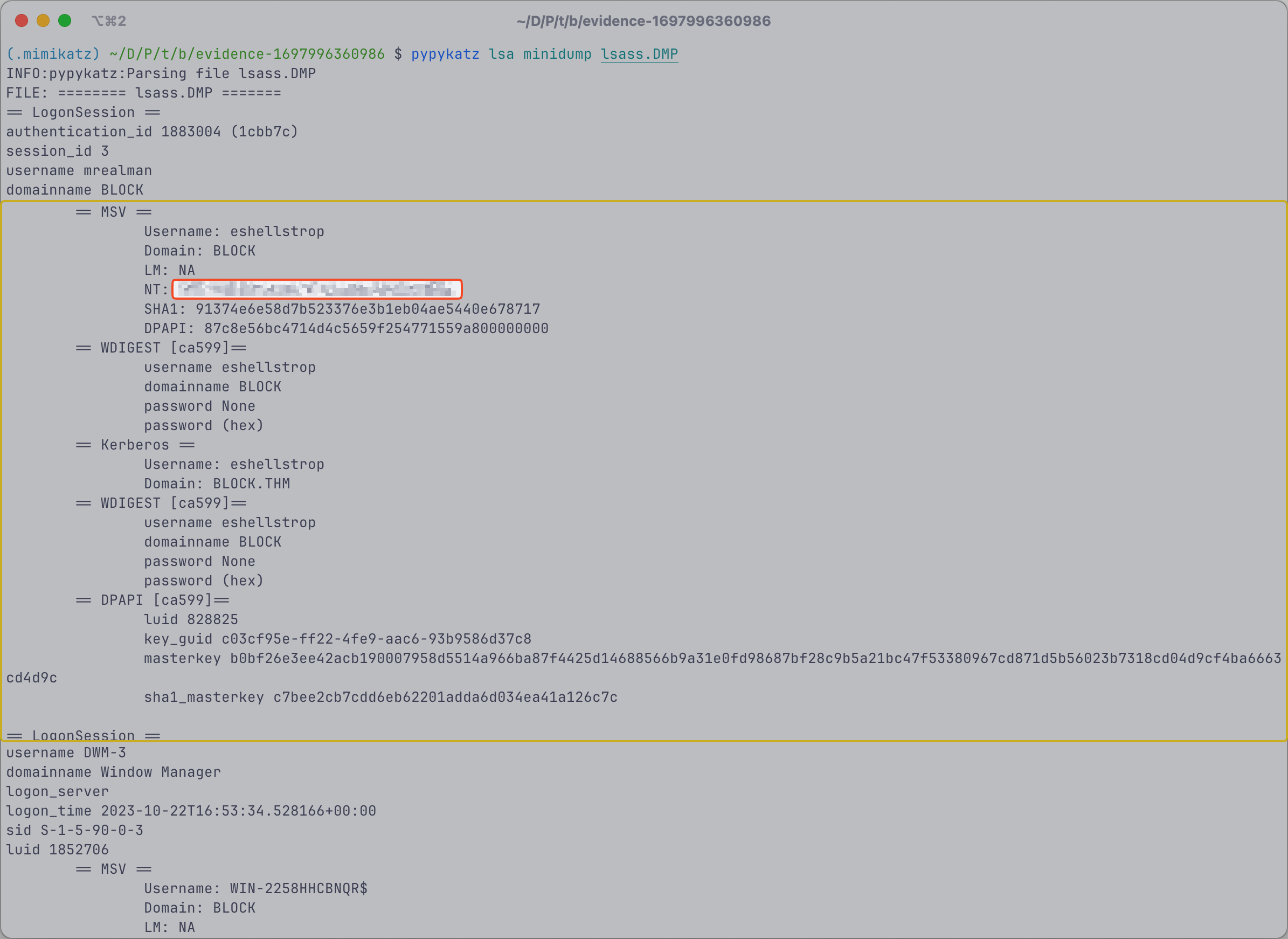The height and width of the screenshot is (939, 1288).
Task: Click the WIN-2258HHCBNQR$ username
Action: (x=299, y=888)
